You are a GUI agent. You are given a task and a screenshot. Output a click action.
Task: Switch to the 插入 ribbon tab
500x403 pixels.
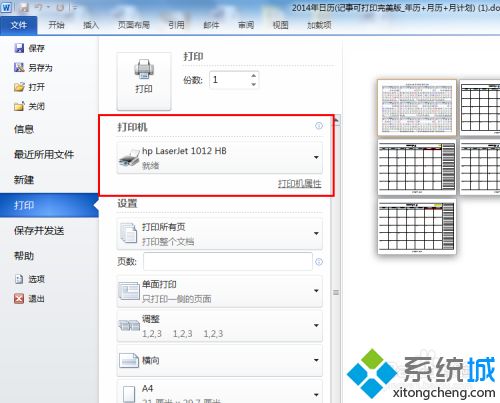91,25
